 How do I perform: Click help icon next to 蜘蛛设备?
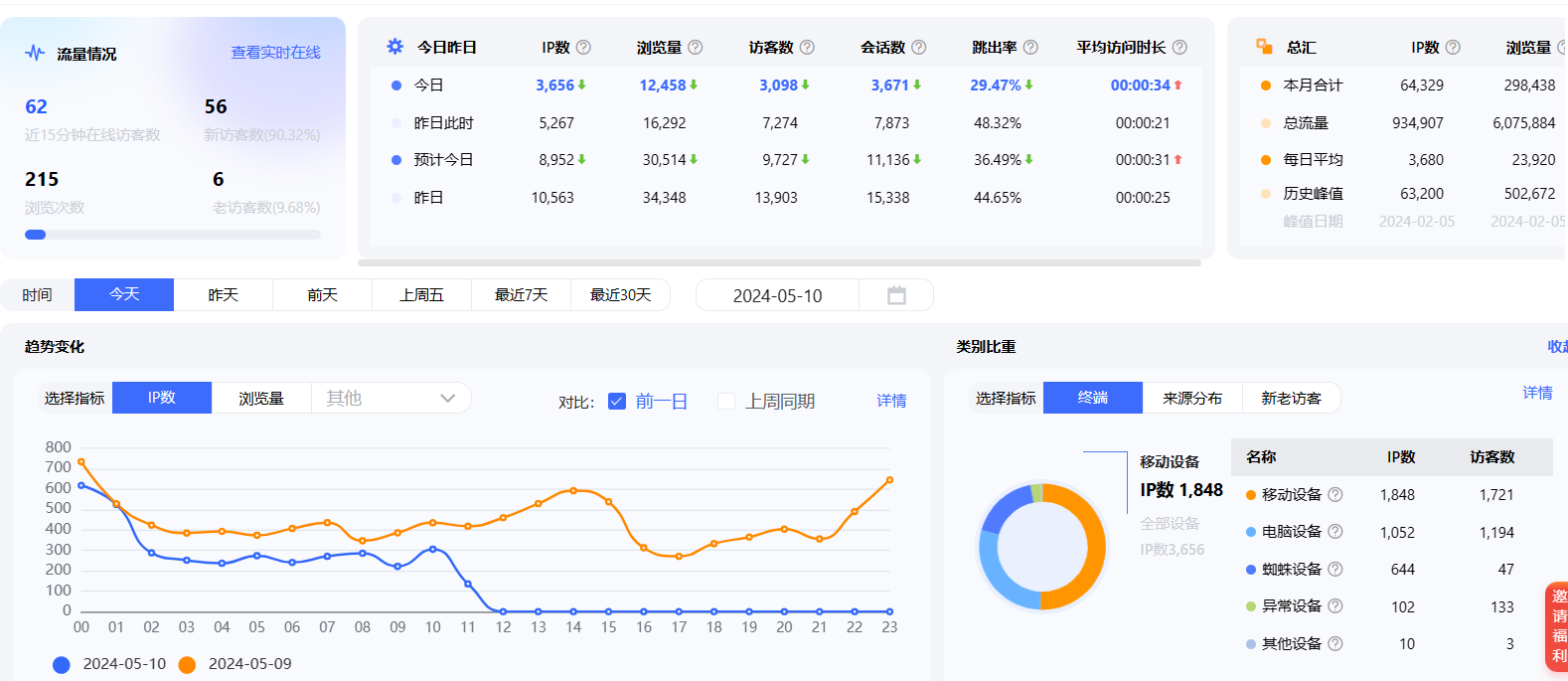[x=1335, y=569]
